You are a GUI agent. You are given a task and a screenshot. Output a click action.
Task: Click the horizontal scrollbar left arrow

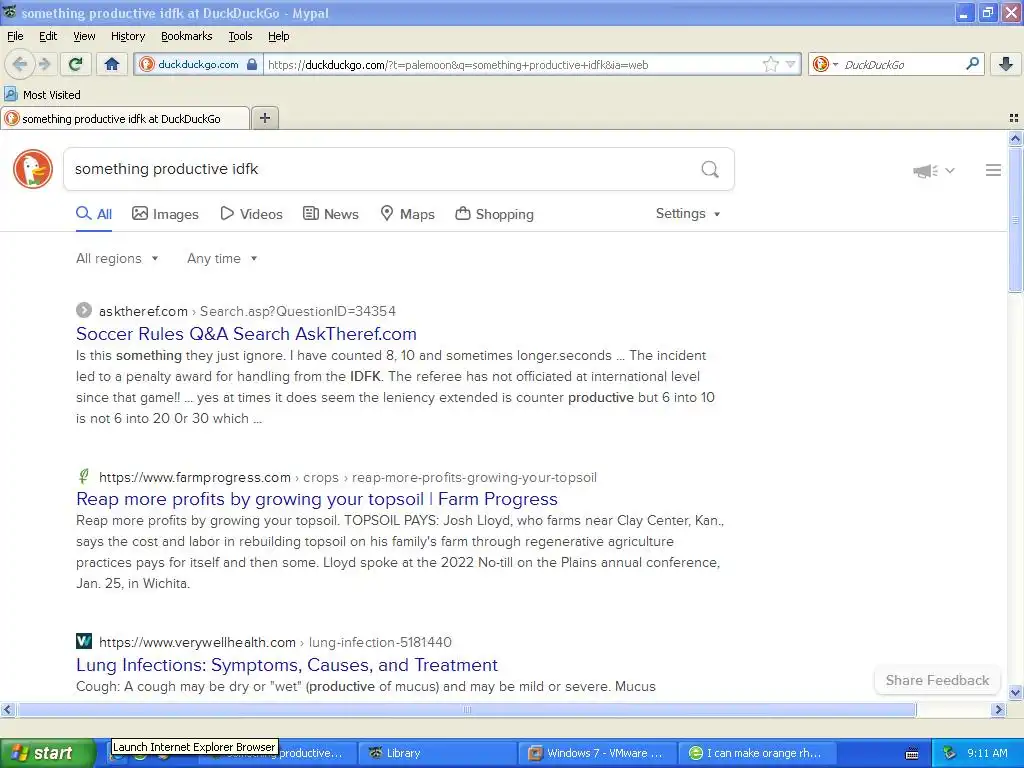pos(8,709)
